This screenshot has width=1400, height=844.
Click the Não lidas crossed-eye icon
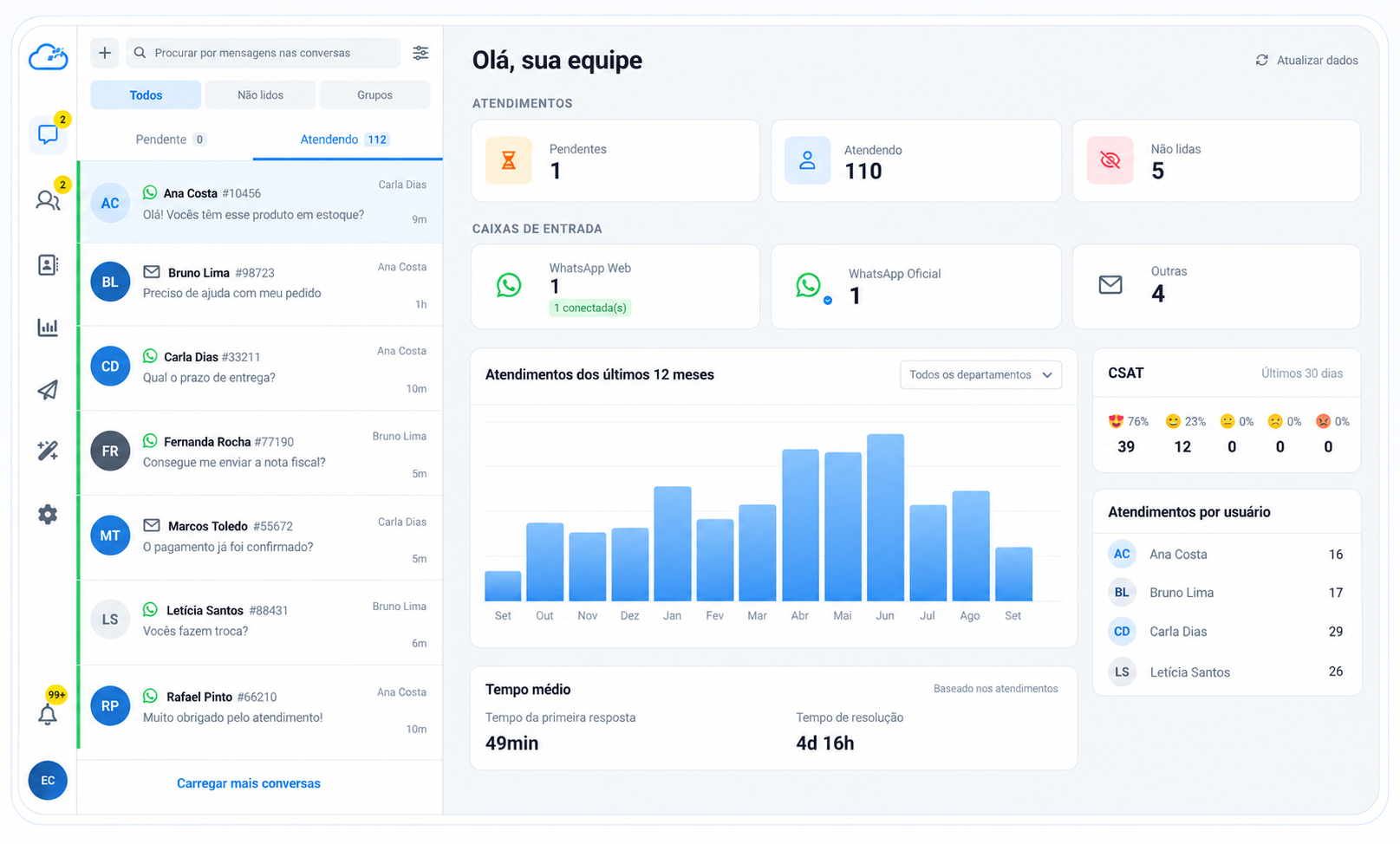click(1110, 160)
